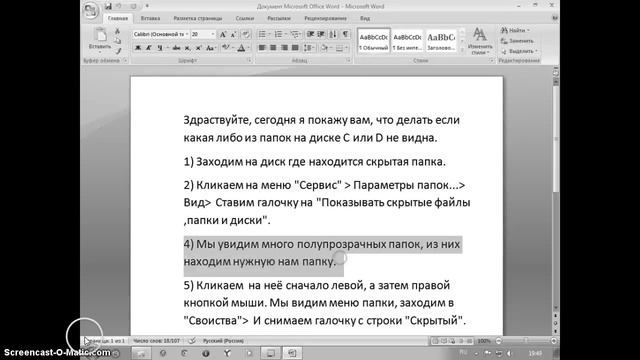Image resolution: width=640 pixels, height=360 pixels.
Task: Open Шрифт dialog launcher
Action: pos(249,60)
